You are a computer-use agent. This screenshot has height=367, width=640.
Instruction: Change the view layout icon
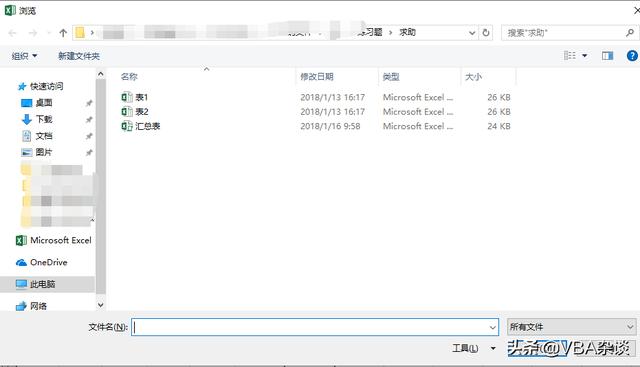(569, 56)
